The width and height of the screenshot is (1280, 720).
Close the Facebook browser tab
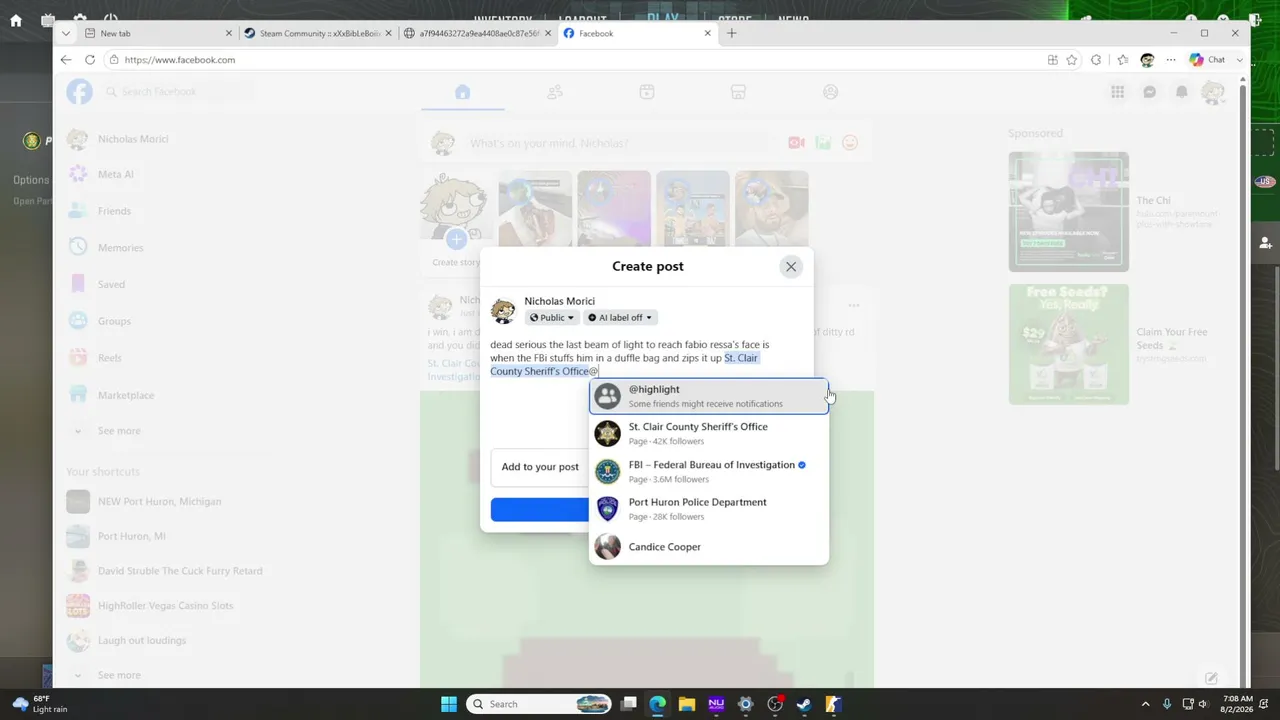[708, 33]
